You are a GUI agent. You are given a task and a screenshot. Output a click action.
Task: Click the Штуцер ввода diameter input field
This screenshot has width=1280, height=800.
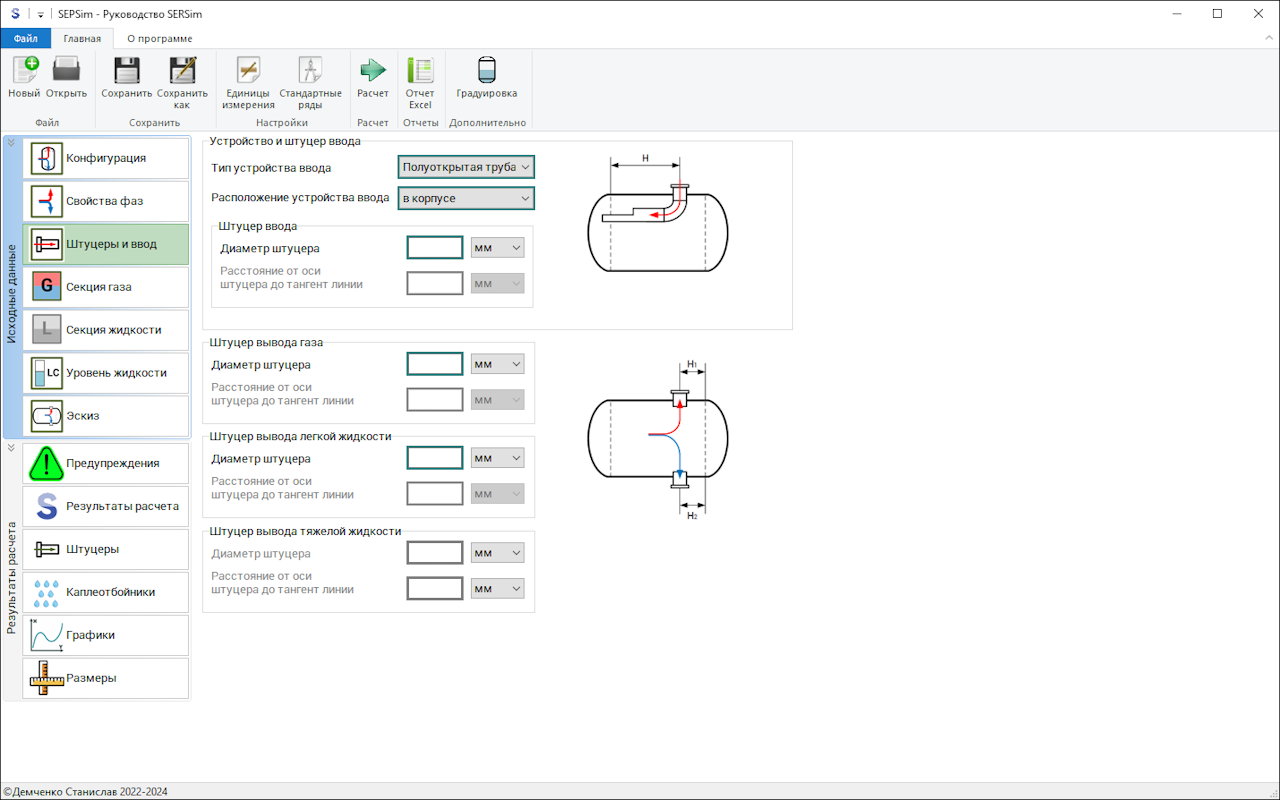[x=435, y=248]
